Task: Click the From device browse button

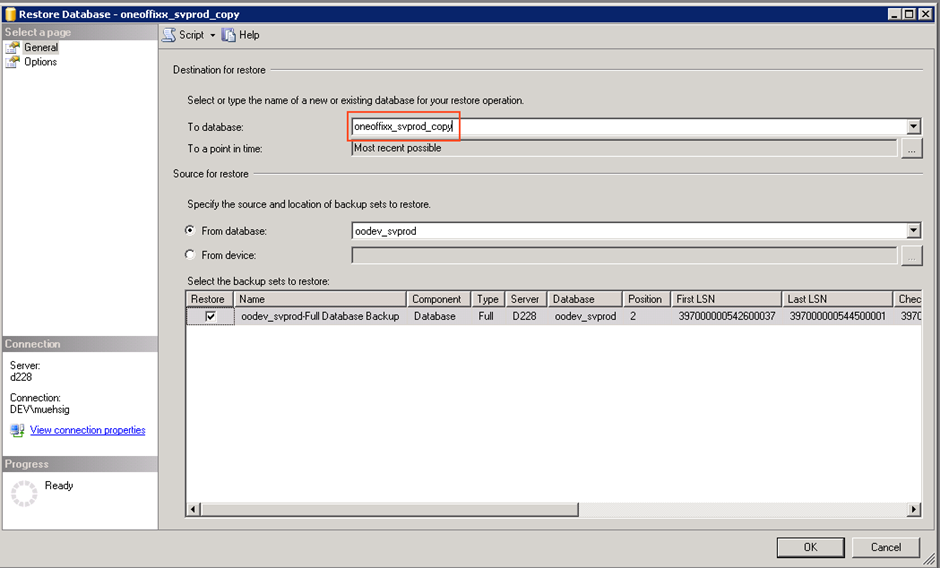Action: (911, 256)
